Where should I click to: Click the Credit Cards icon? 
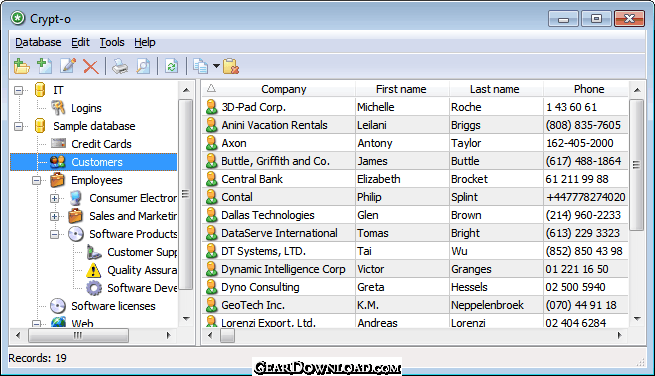(58, 144)
